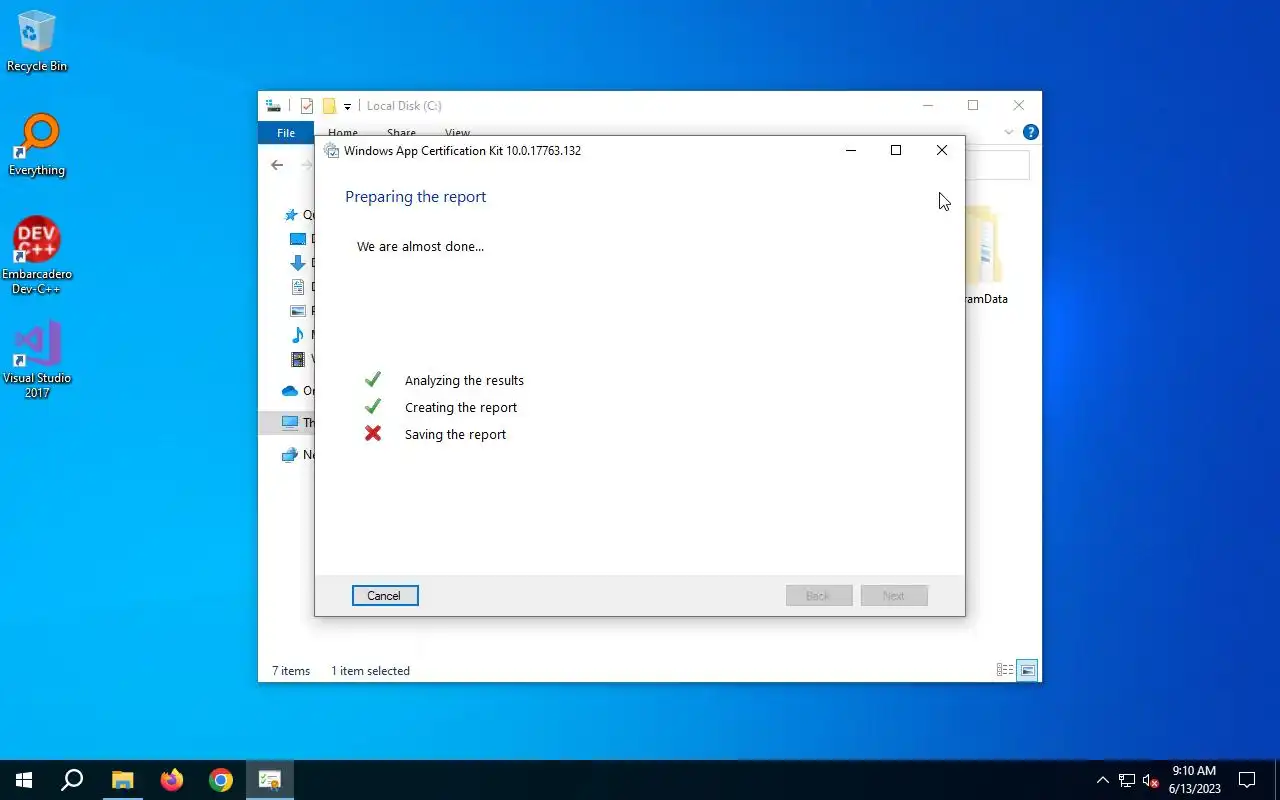This screenshot has width=1280, height=800.
Task: Click the Cancel button in Certification Kit
Action: click(x=385, y=595)
